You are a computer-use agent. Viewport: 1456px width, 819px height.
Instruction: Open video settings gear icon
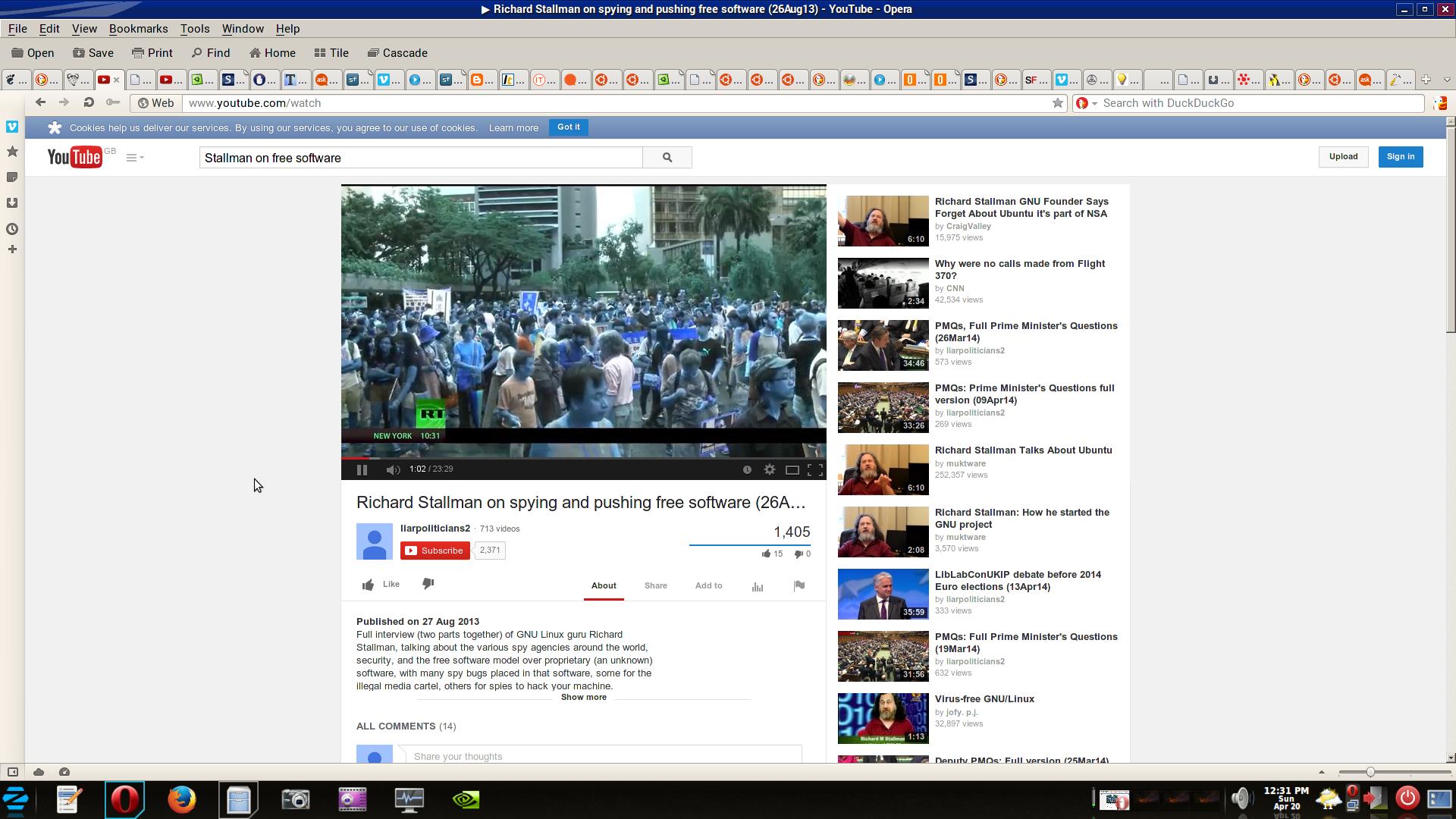[x=769, y=470]
